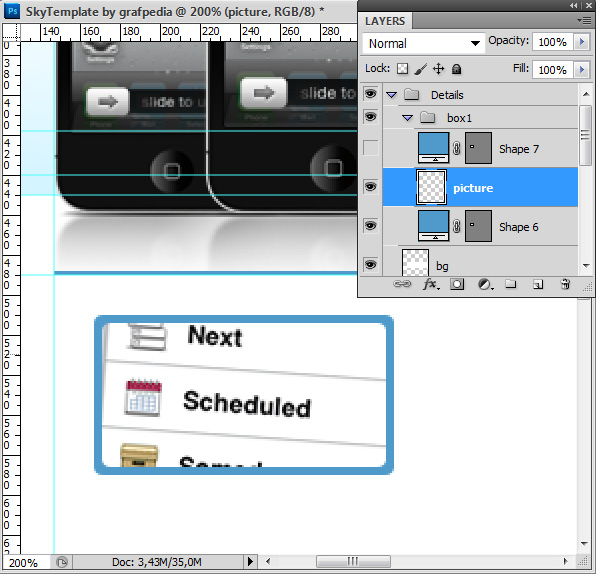Click Shape 7 blue fill color thumbnail
Image resolution: width=596 pixels, height=574 pixels.
tap(433, 149)
